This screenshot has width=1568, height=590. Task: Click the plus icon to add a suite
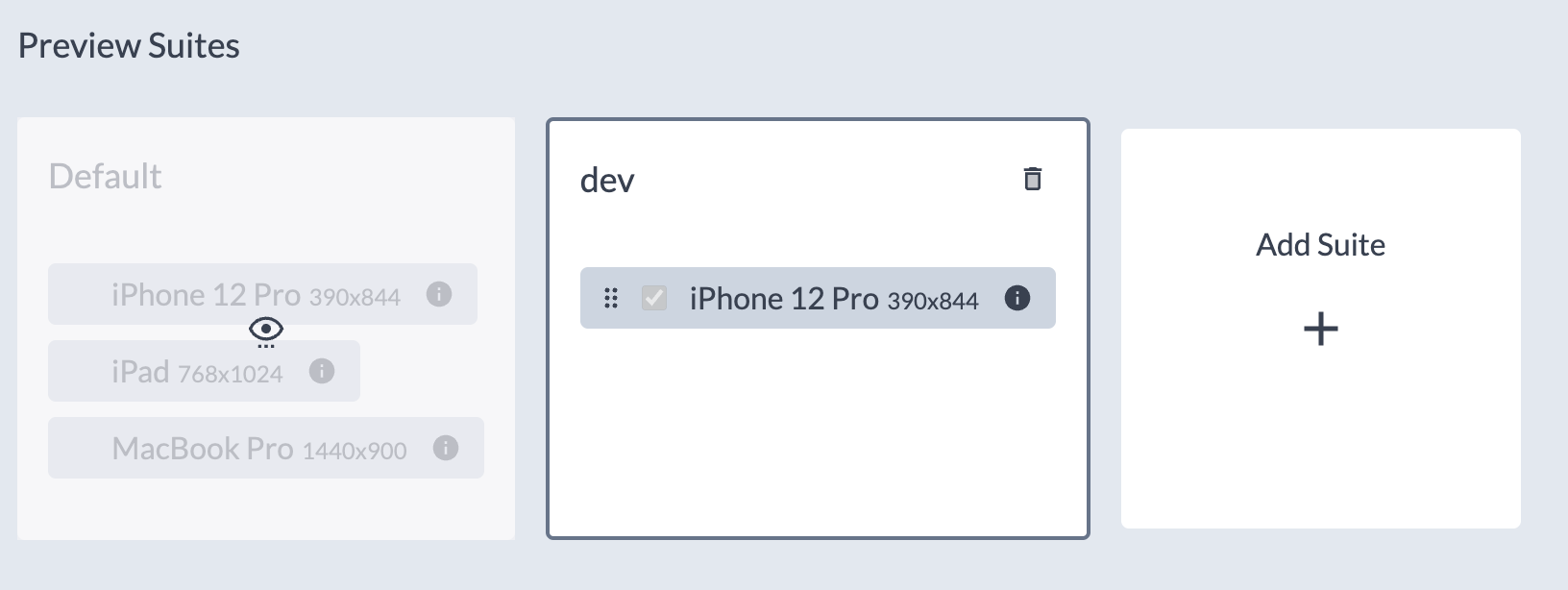pyautogui.click(x=1320, y=330)
